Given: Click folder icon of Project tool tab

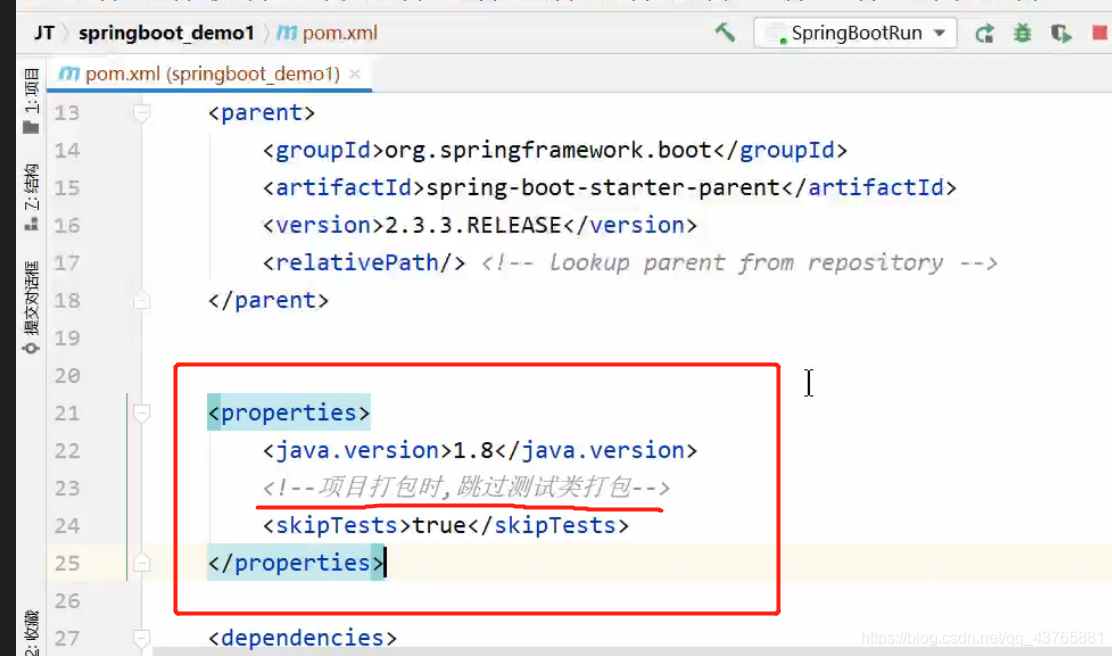Looking at the screenshot, I should tap(31, 128).
